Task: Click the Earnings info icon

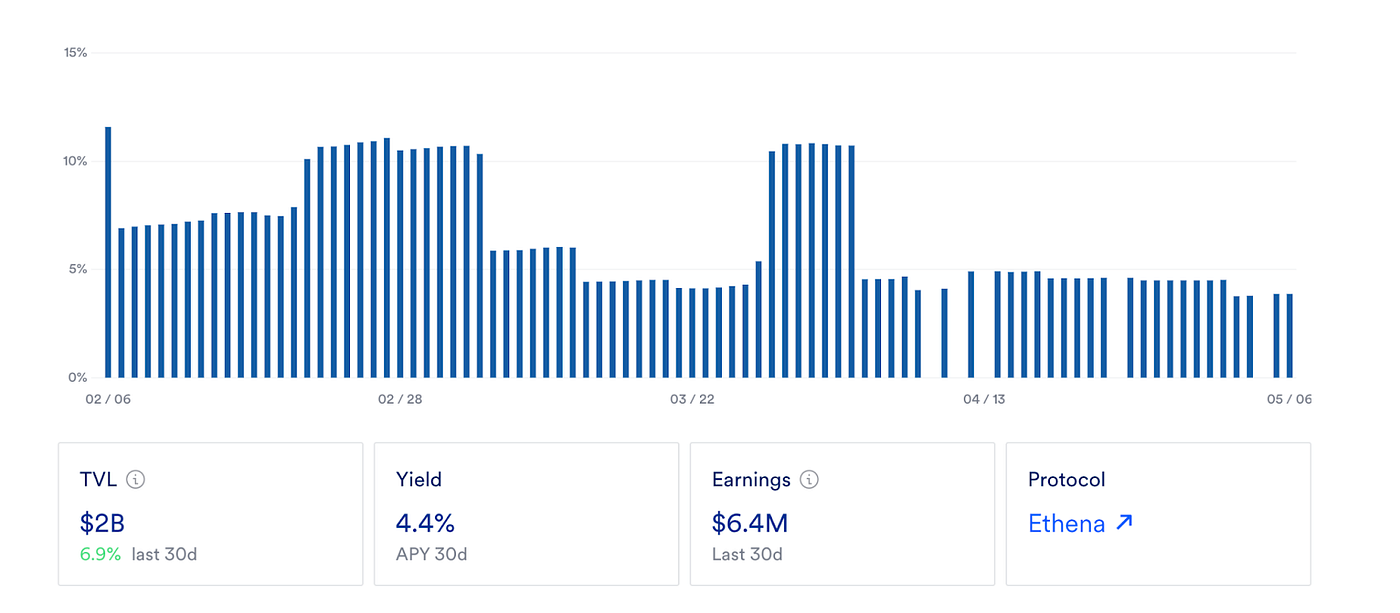Action: point(810,480)
